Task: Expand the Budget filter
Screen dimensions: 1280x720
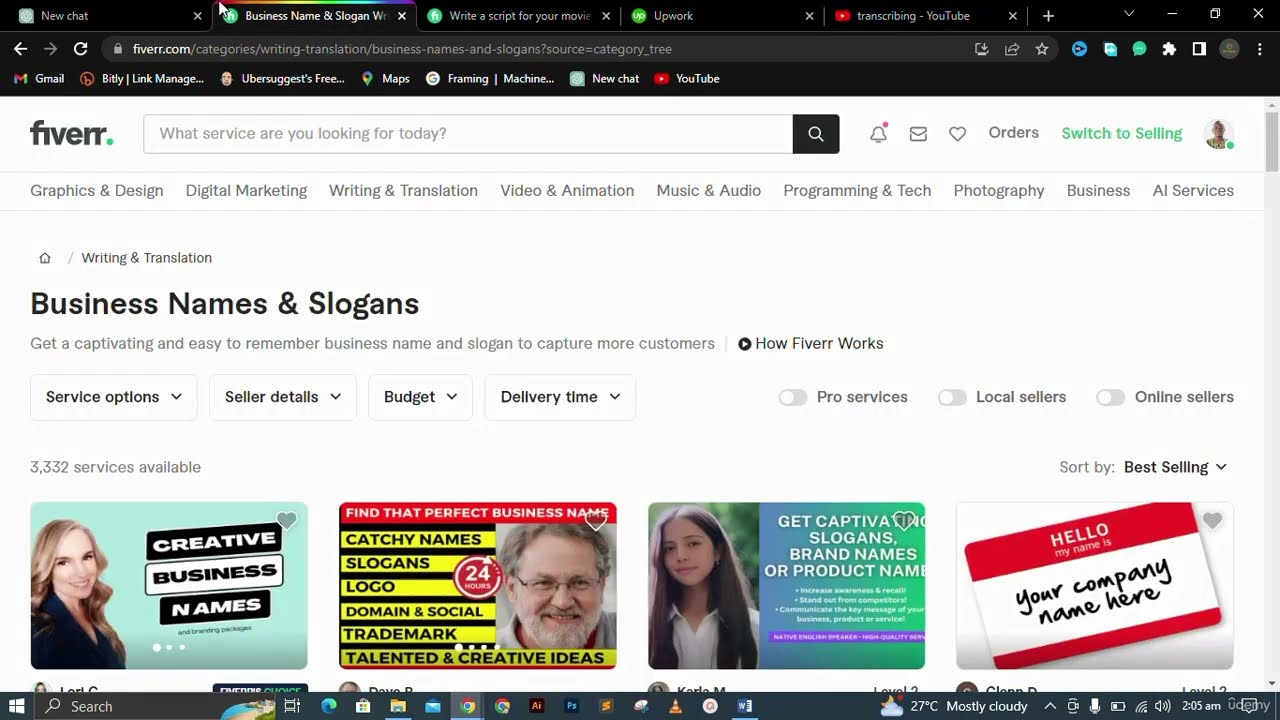Action: click(421, 397)
